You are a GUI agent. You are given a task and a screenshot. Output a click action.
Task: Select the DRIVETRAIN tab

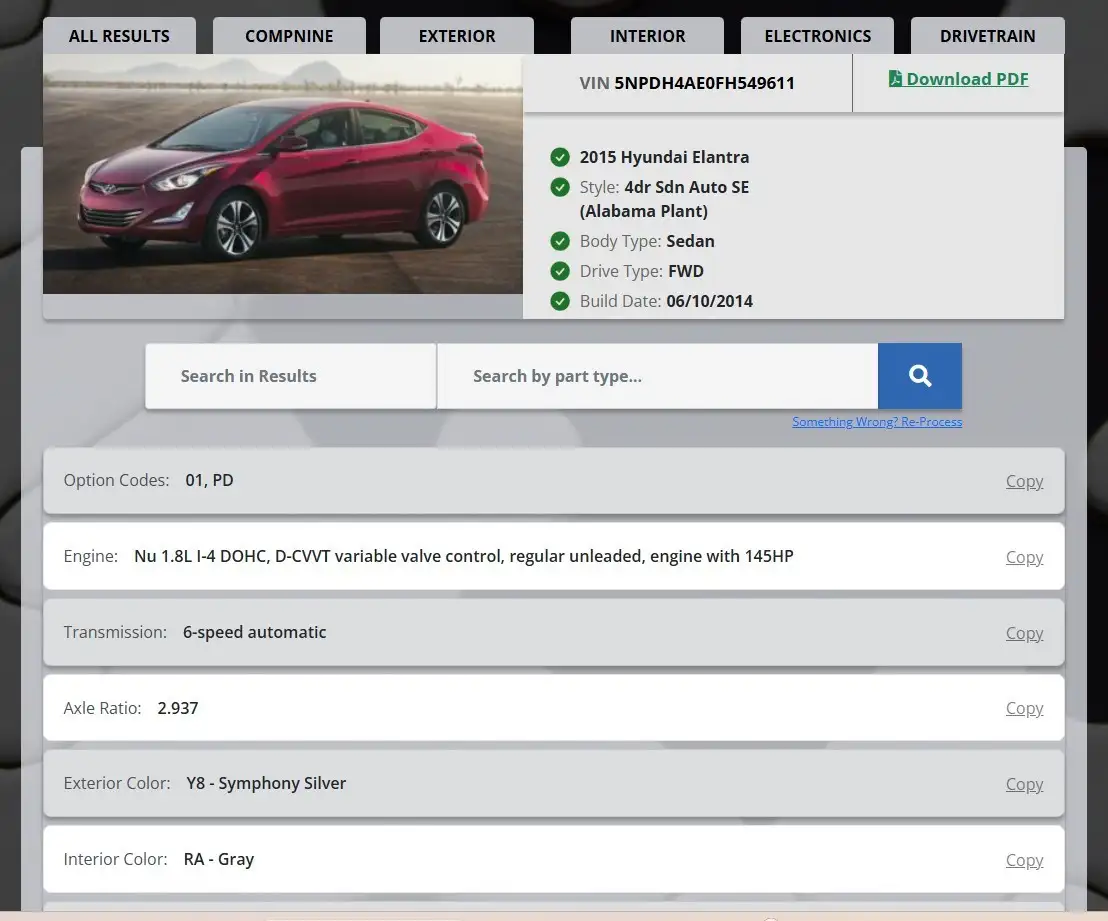[987, 36]
